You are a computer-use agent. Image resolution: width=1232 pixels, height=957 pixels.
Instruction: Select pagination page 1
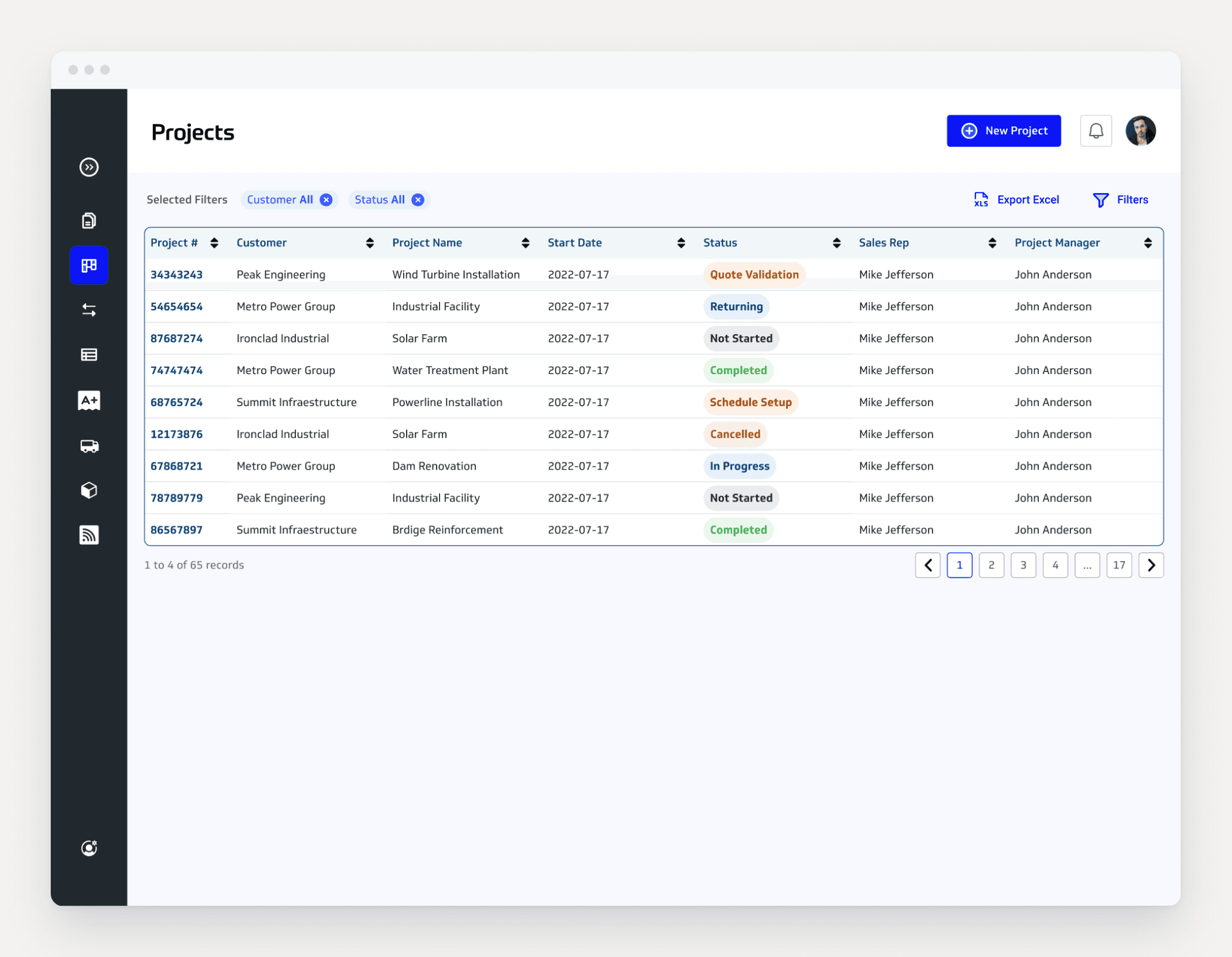[959, 565]
